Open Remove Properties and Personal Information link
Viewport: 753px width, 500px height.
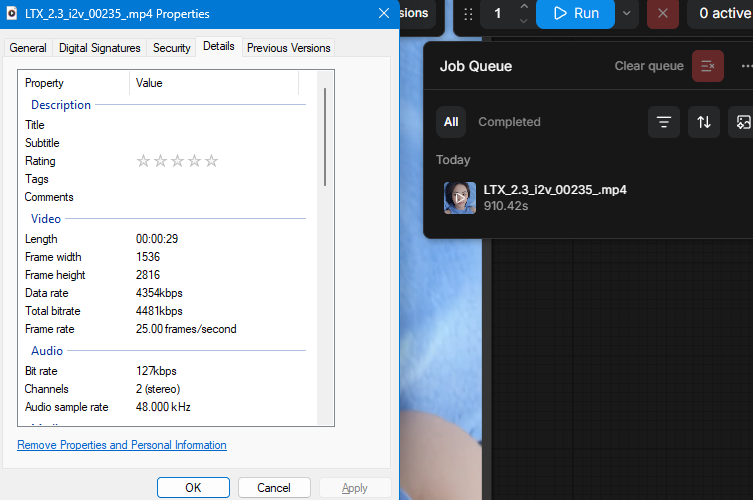122,445
